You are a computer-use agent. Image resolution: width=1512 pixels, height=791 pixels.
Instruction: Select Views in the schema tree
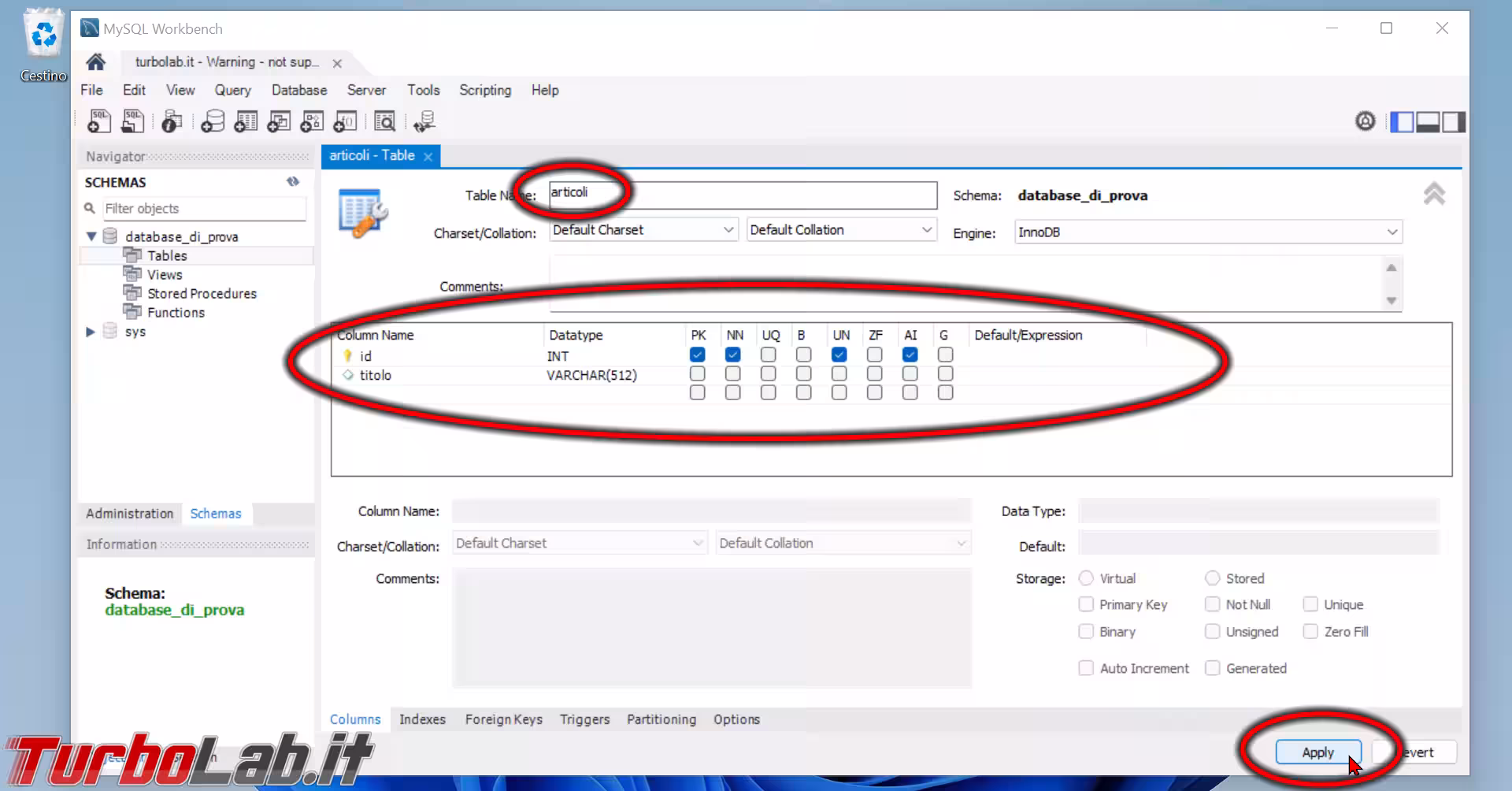click(x=165, y=274)
